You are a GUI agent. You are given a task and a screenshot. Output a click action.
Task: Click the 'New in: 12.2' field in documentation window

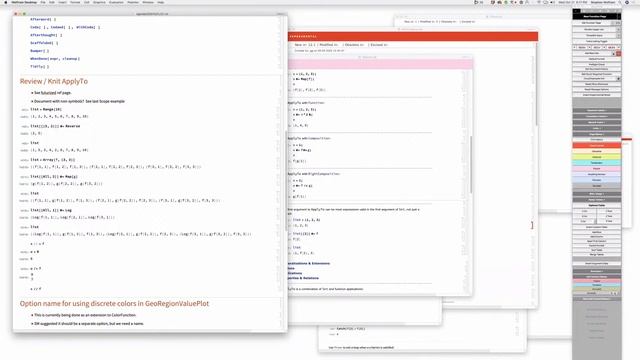(305, 45)
